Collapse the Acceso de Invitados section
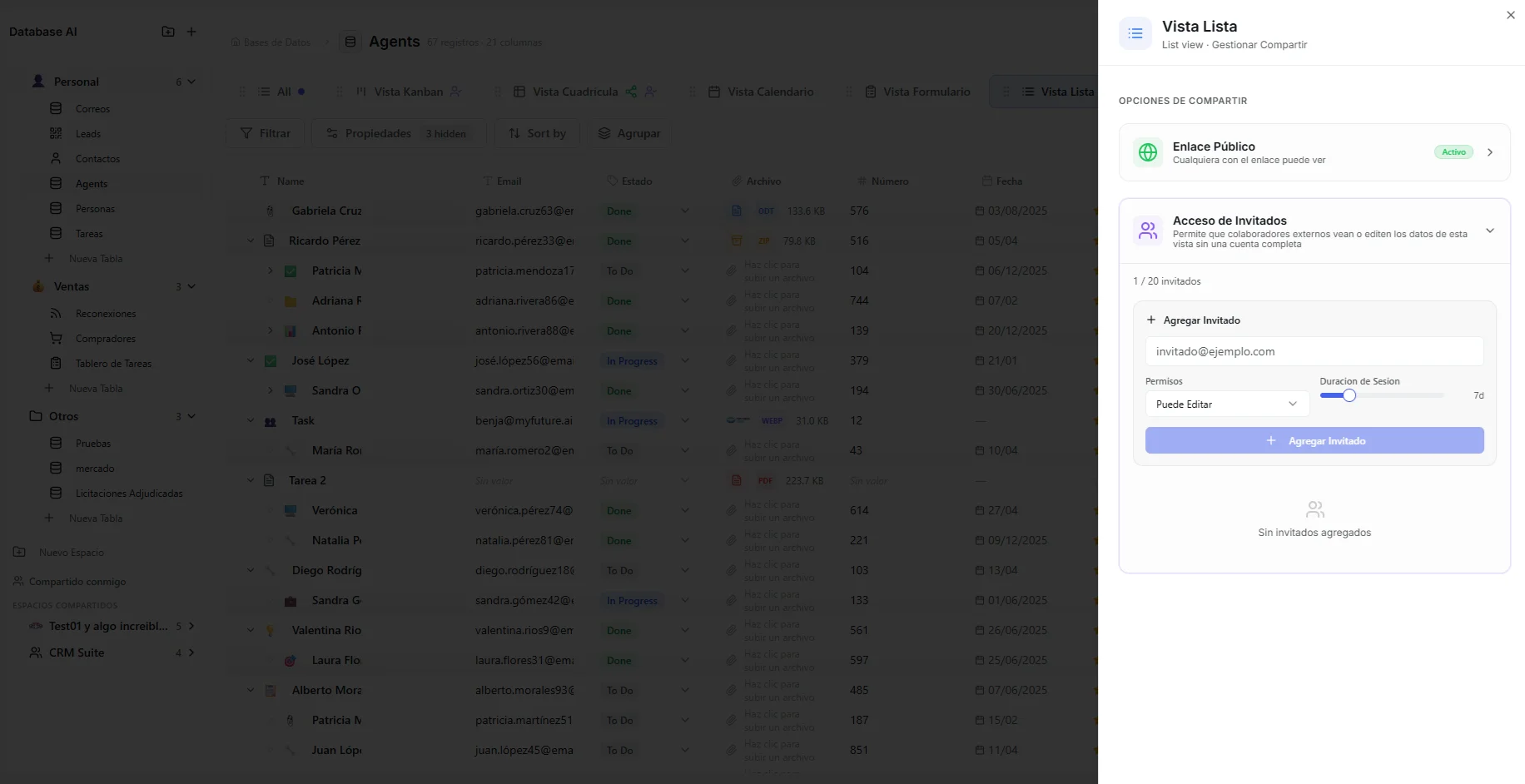This screenshot has width=1525, height=784. pyautogui.click(x=1490, y=231)
